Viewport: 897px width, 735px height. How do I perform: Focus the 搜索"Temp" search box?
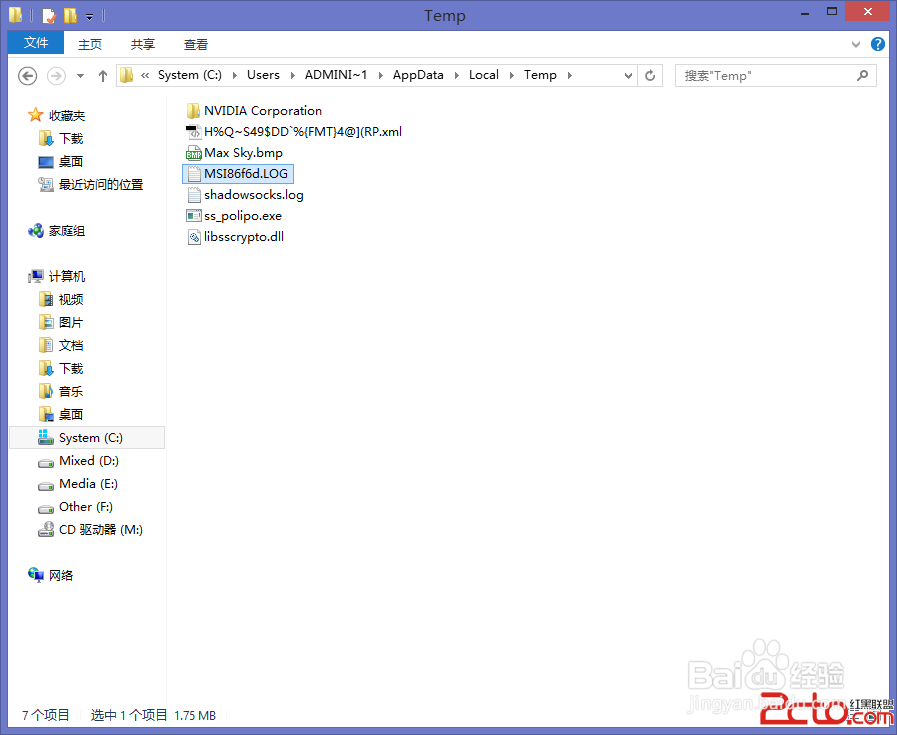[775, 76]
